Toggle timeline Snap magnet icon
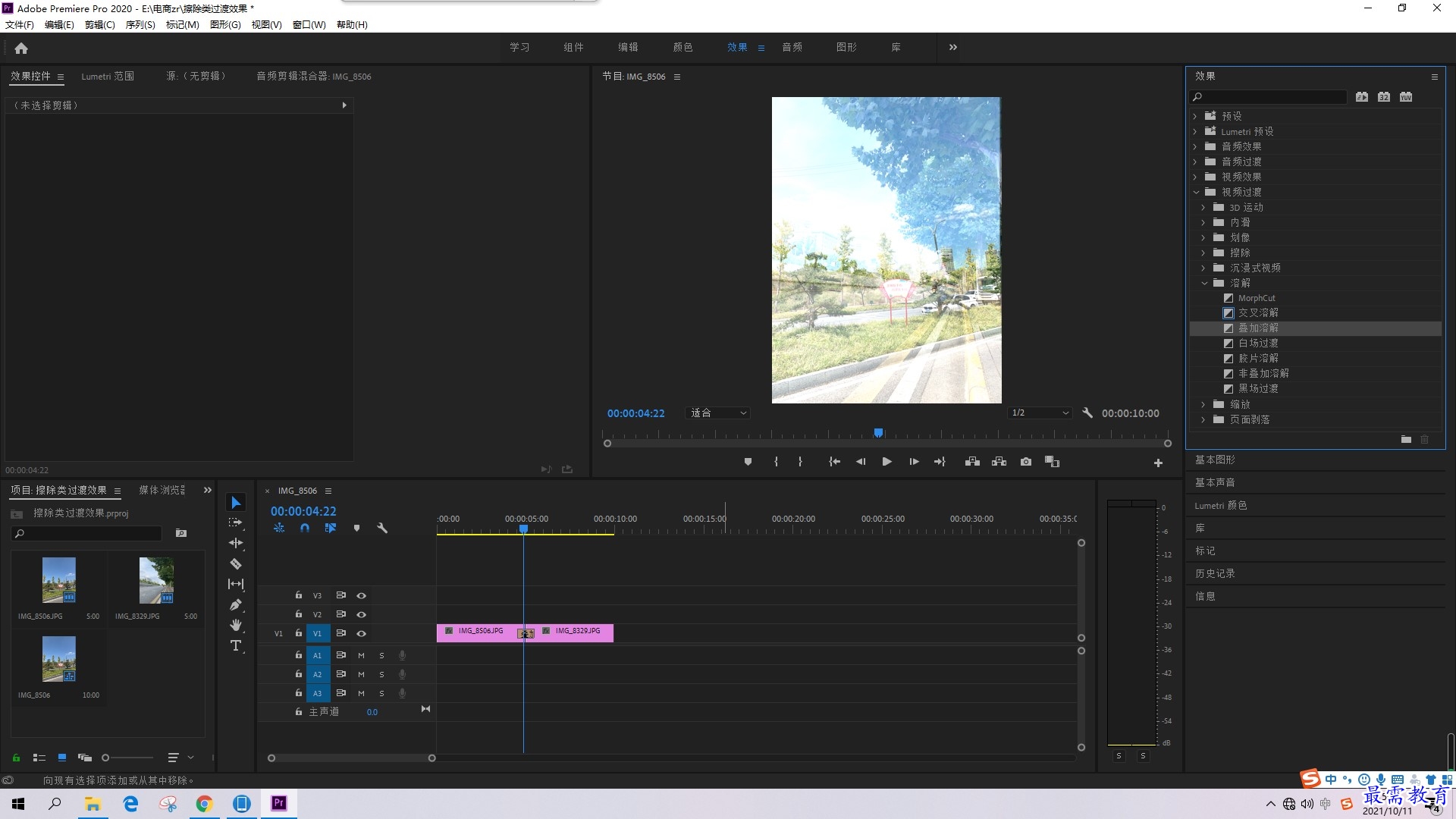The image size is (1456, 819). click(305, 528)
